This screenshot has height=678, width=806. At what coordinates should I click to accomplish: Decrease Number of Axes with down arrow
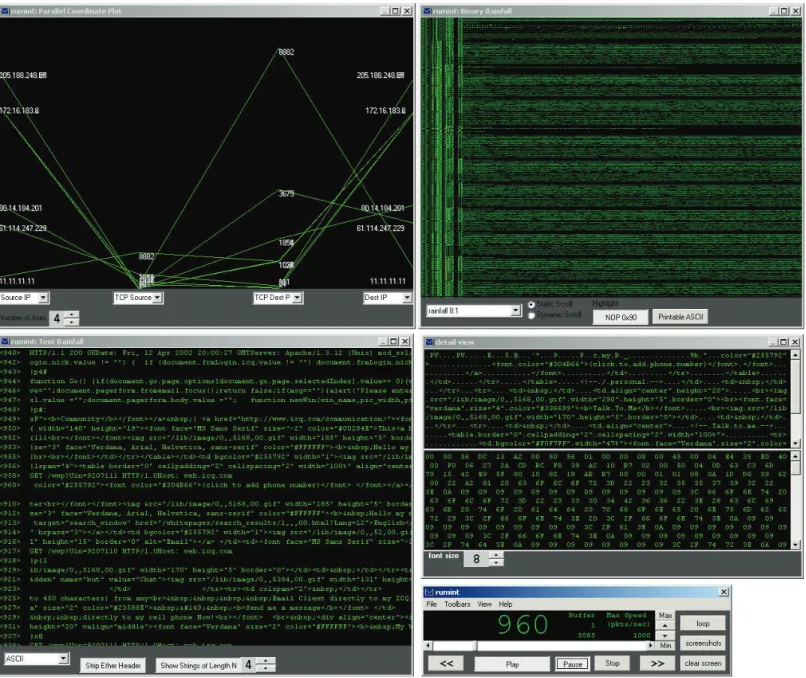[x=72, y=322]
